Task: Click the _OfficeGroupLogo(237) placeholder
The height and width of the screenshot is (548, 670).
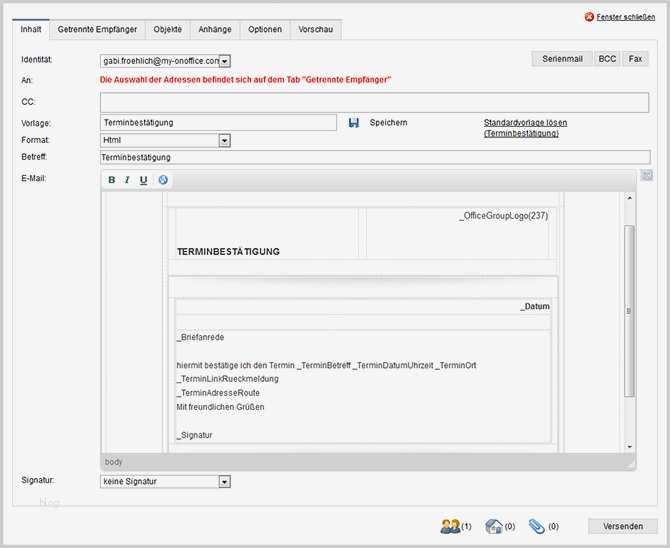Action: pos(504,216)
